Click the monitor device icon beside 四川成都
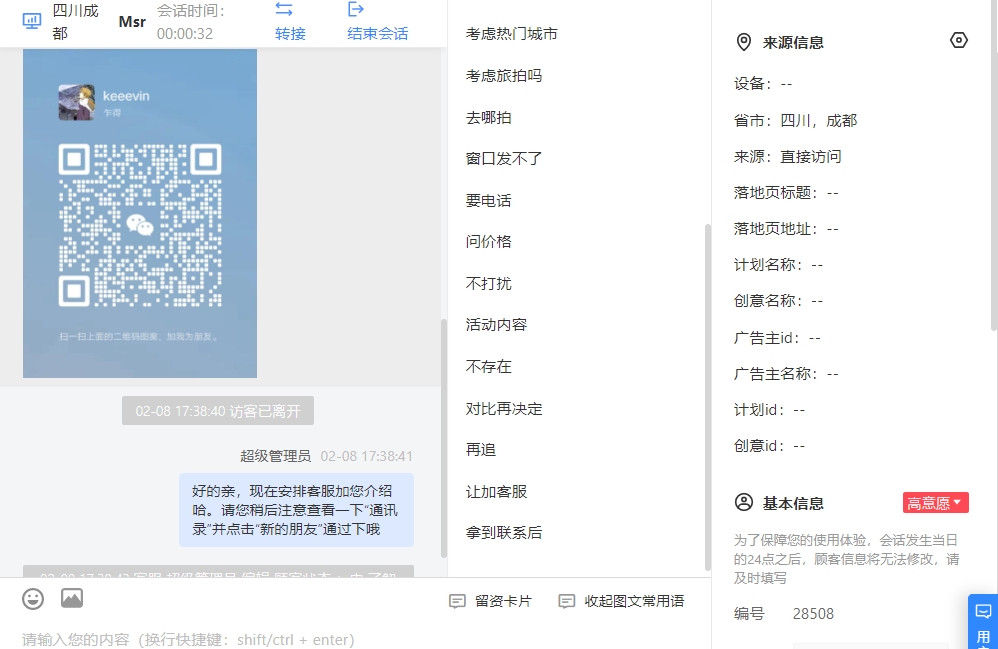Image resolution: width=998 pixels, height=649 pixels. 32,22
